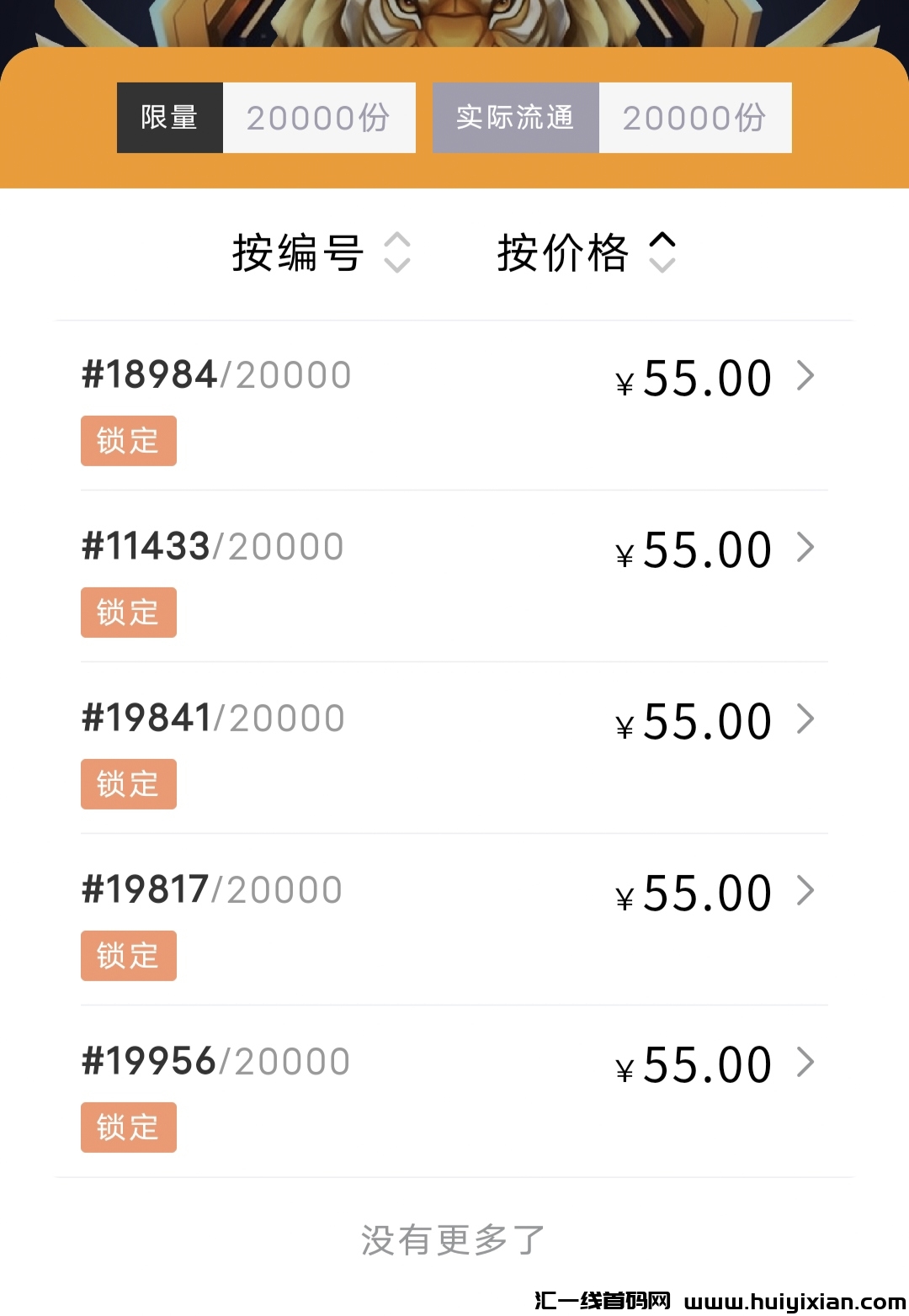Select the 限量 label
Screen dimensions: 909x1316
point(170,118)
